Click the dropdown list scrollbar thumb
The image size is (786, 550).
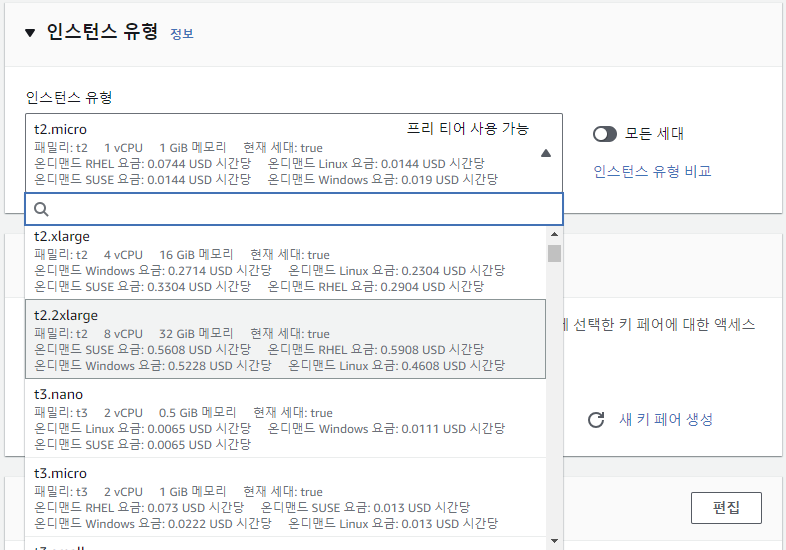(554, 253)
